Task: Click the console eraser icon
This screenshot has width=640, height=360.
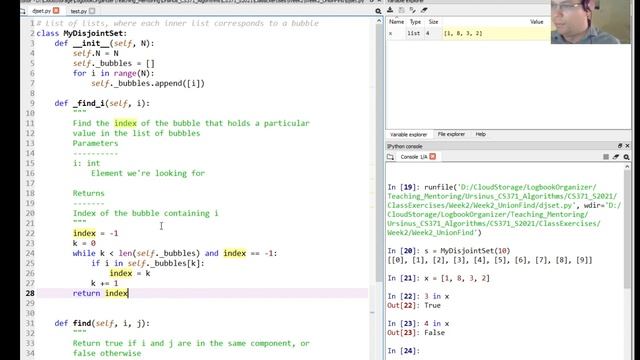Action: click(616, 157)
